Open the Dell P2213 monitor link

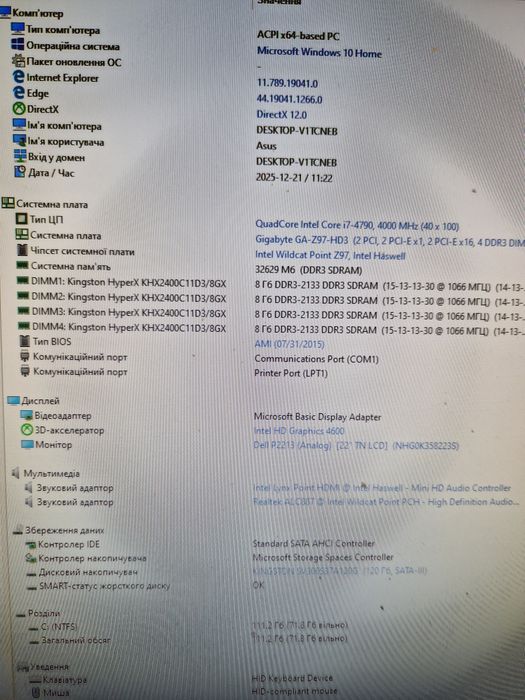(x=356, y=445)
